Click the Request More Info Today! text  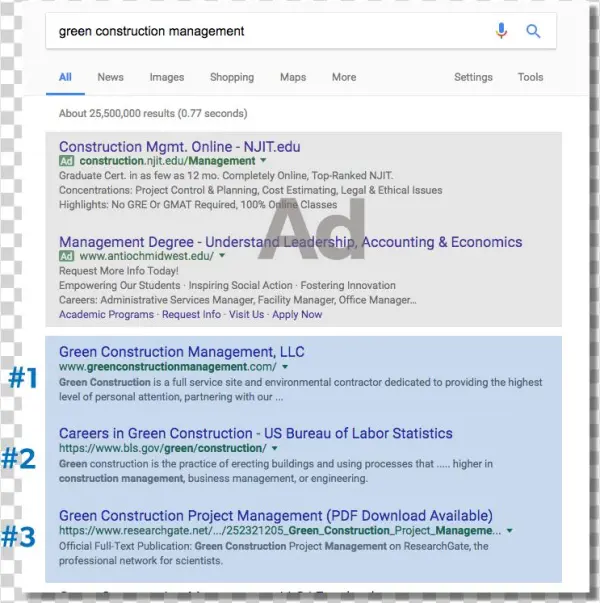[x=118, y=271]
